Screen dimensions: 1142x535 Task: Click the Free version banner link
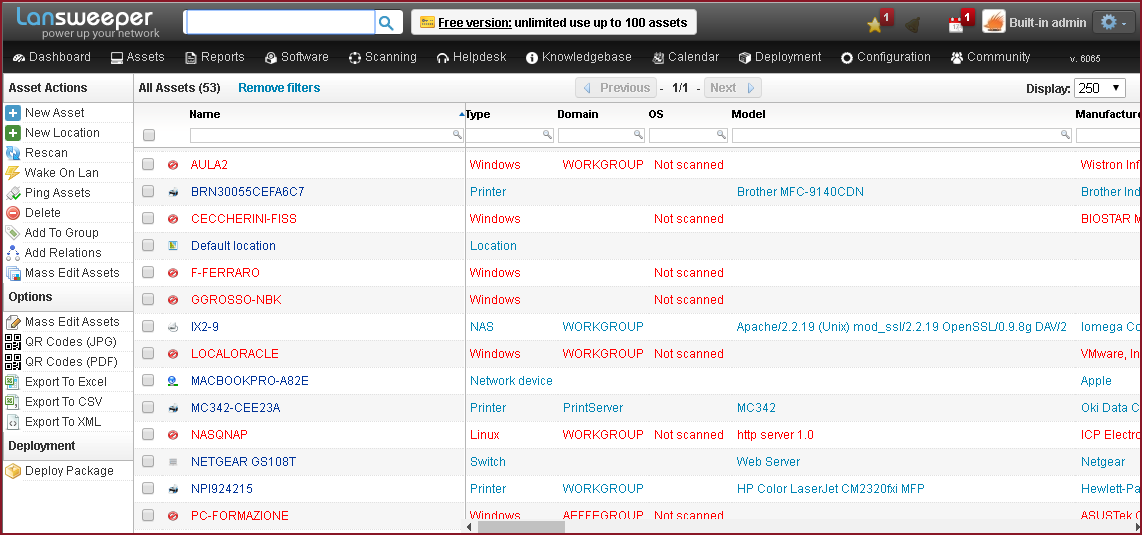[554, 23]
